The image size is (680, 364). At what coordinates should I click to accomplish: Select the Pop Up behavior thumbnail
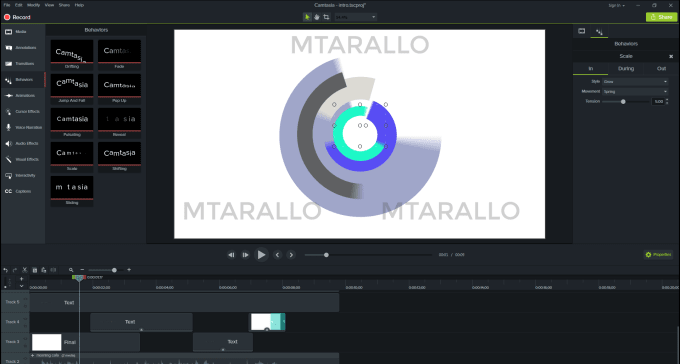coord(119,89)
